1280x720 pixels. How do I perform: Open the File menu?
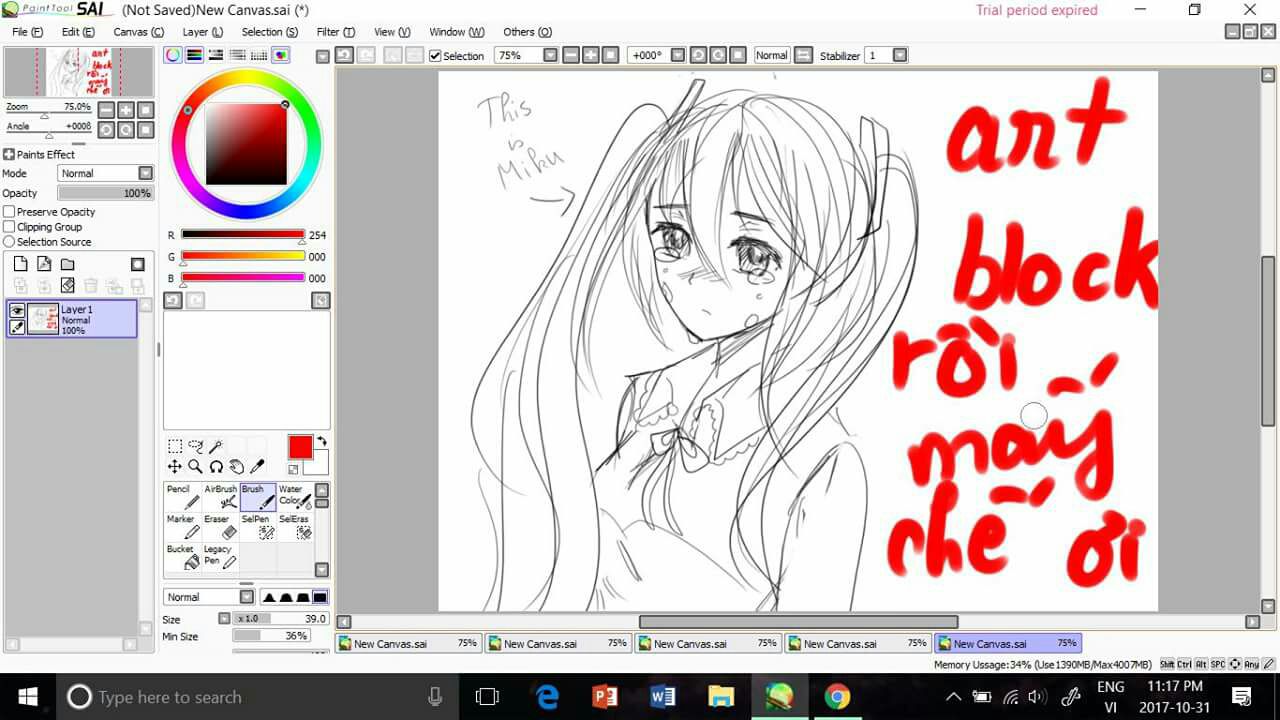27,32
